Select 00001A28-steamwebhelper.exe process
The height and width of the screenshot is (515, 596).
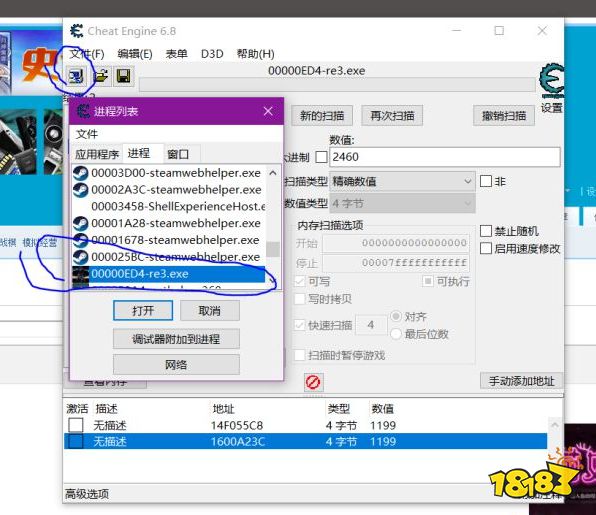(x=169, y=223)
